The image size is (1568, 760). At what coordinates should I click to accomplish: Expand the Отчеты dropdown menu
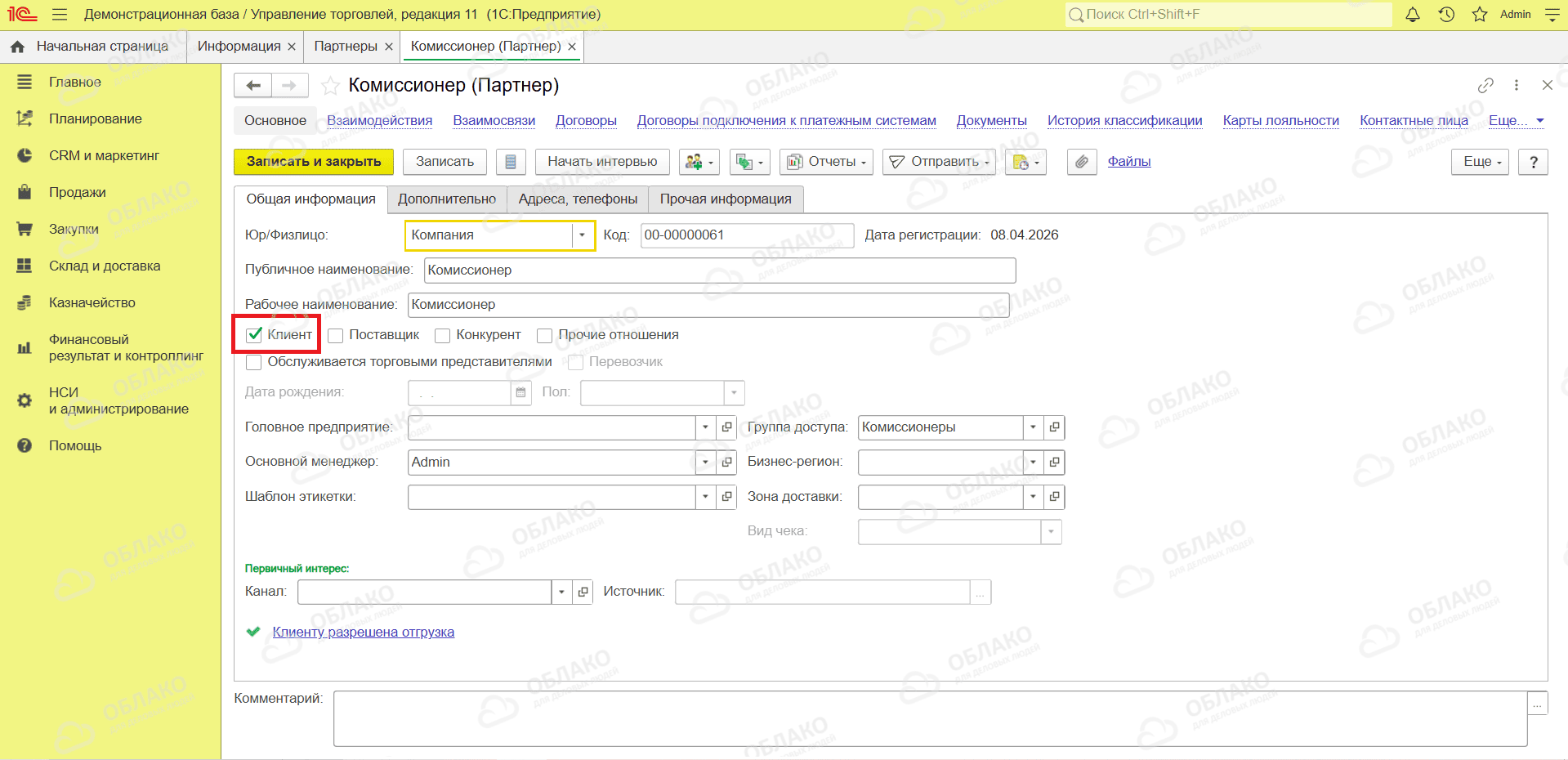click(826, 162)
